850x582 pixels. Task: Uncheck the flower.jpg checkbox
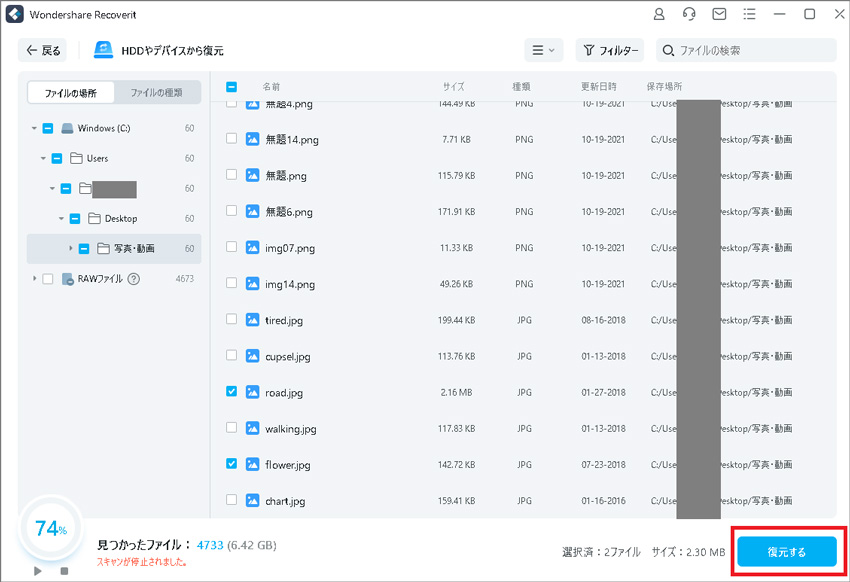click(x=231, y=464)
